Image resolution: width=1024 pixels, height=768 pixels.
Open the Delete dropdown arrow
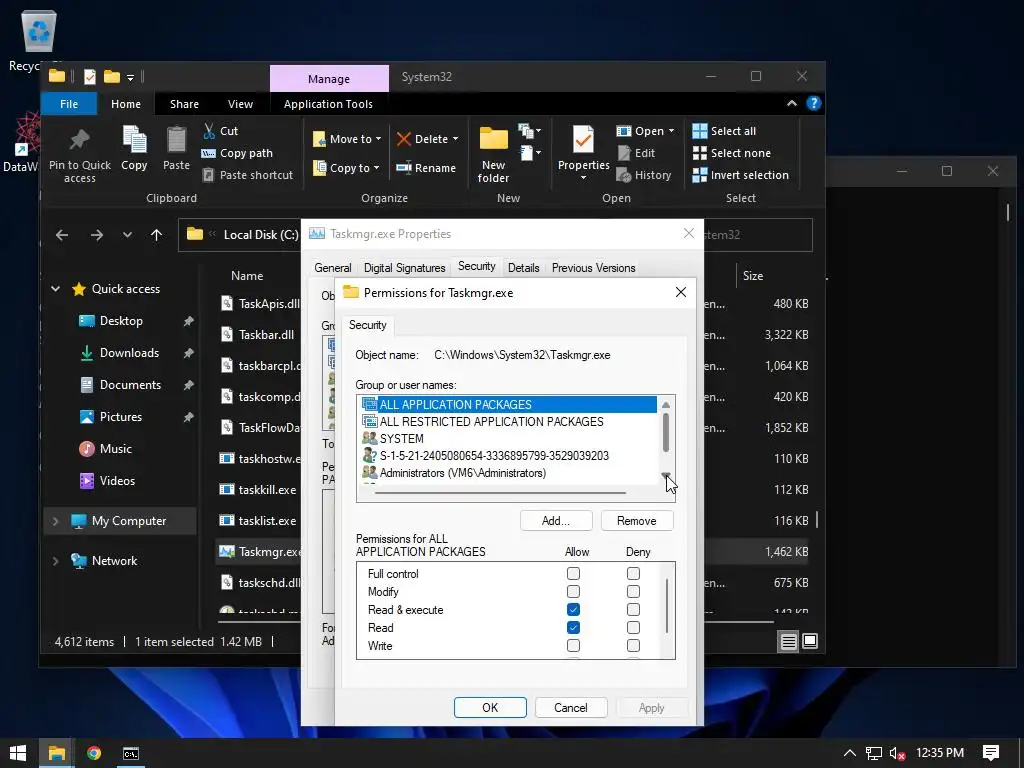pos(455,139)
